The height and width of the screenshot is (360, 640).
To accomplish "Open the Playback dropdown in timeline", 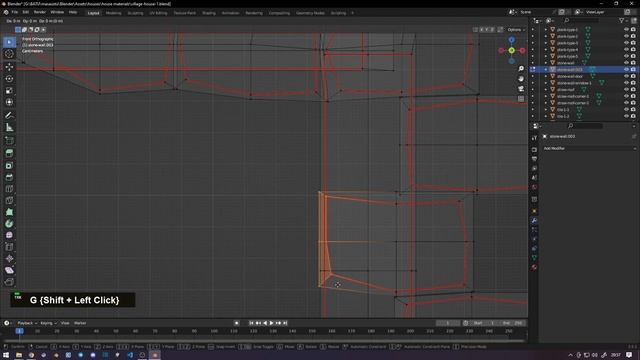I will (27, 323).
